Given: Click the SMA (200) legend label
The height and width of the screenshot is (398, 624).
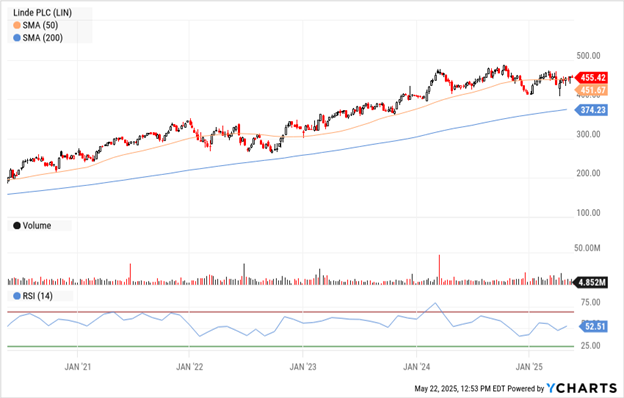Looking at the screenshot, I should (x=43, y=38).
